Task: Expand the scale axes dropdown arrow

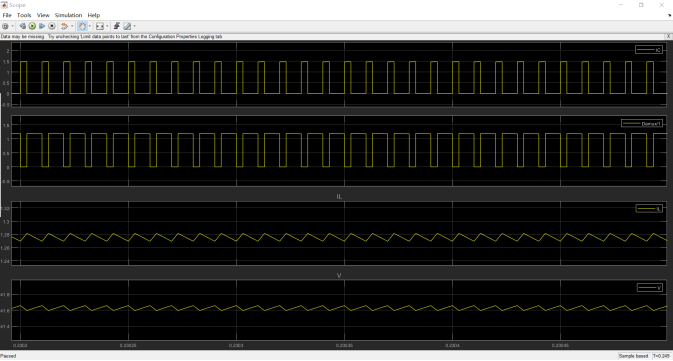Action: point(107,26)
